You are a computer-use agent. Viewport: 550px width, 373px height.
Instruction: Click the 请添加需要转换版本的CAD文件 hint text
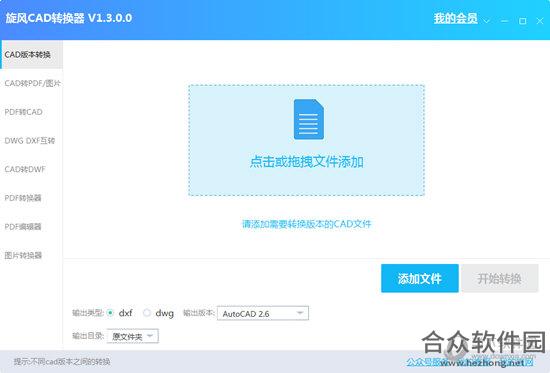307,224
